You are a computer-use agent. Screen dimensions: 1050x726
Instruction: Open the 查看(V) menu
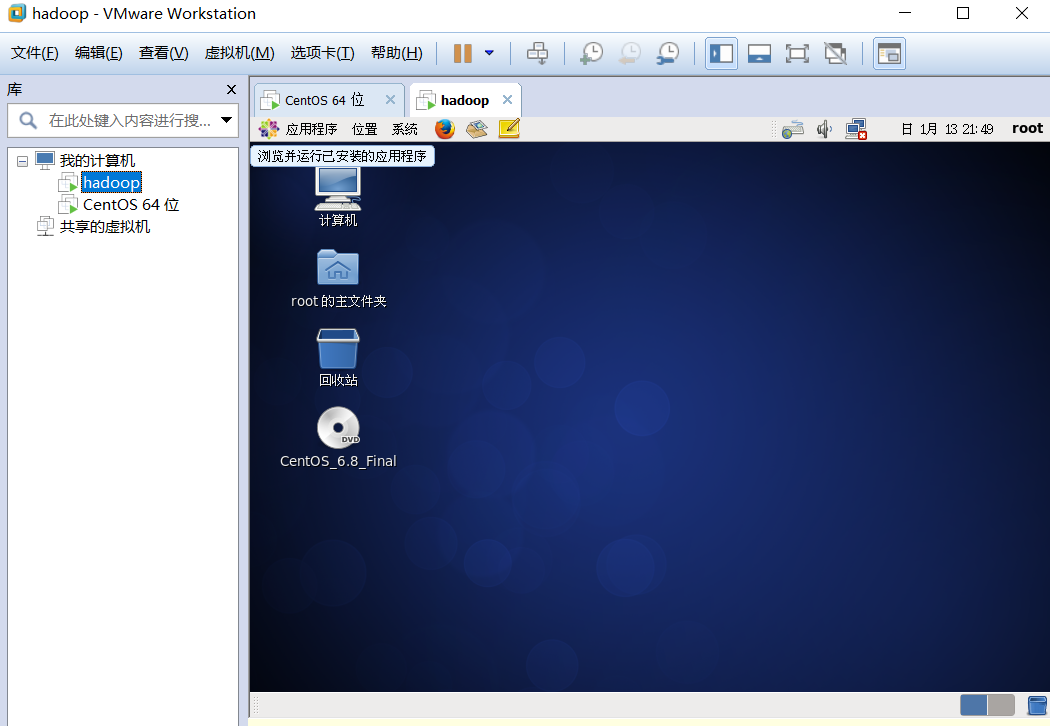pyautogui.click(x=163, y=53)
